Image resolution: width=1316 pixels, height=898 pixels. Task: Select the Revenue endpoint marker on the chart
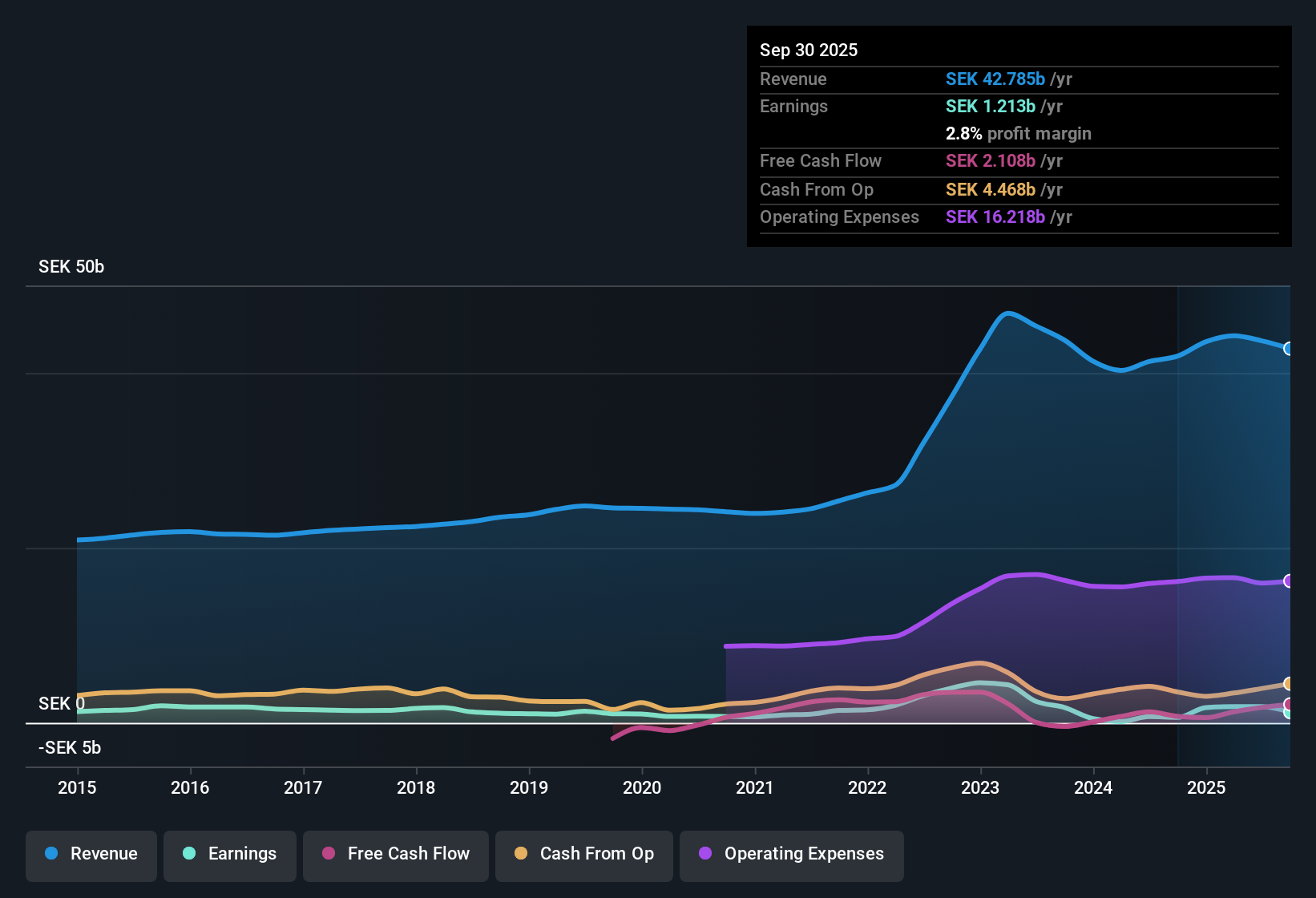coord(1289,349)
